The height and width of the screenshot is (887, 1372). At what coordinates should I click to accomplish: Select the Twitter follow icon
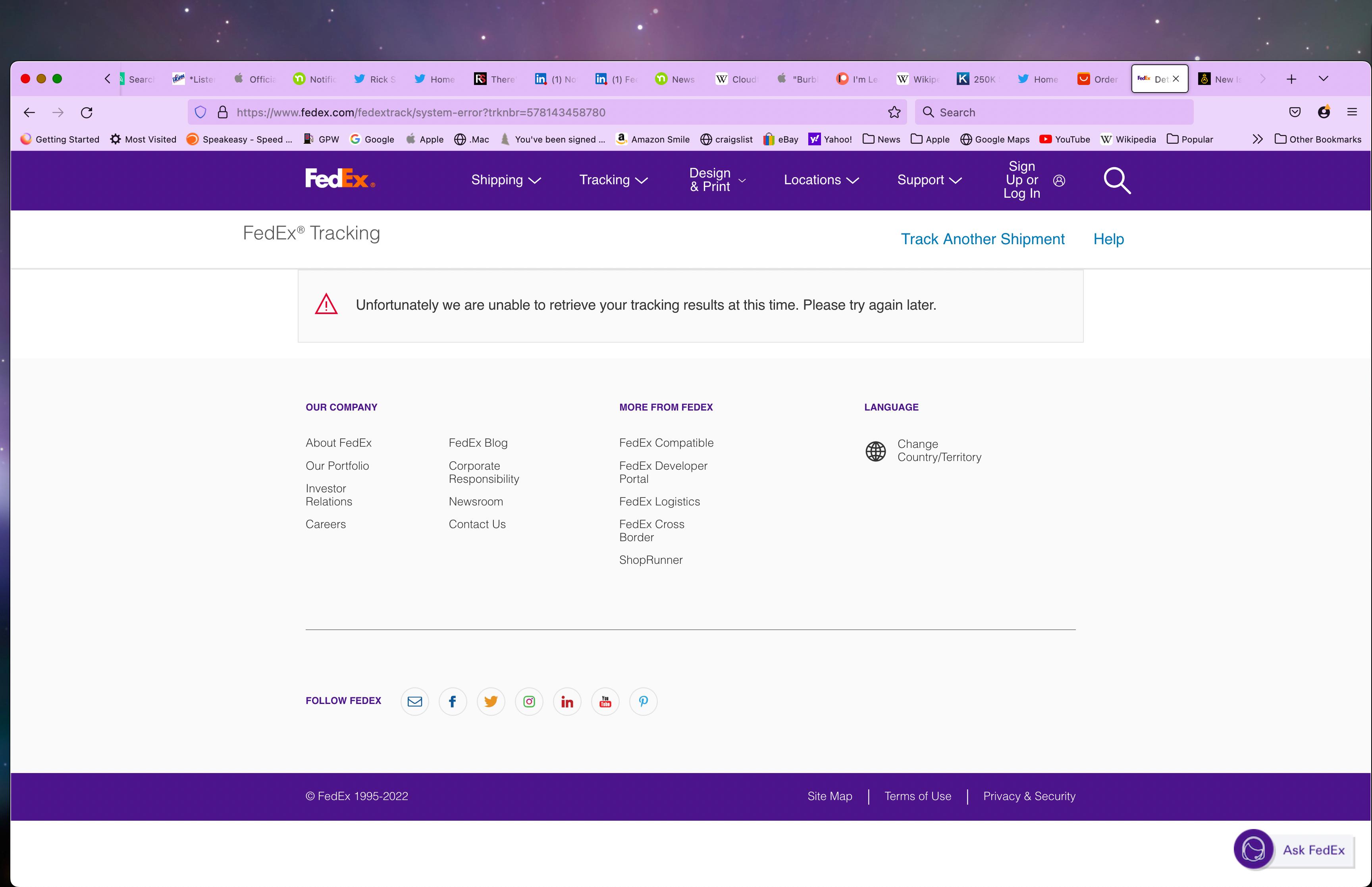tap(491, 702)
